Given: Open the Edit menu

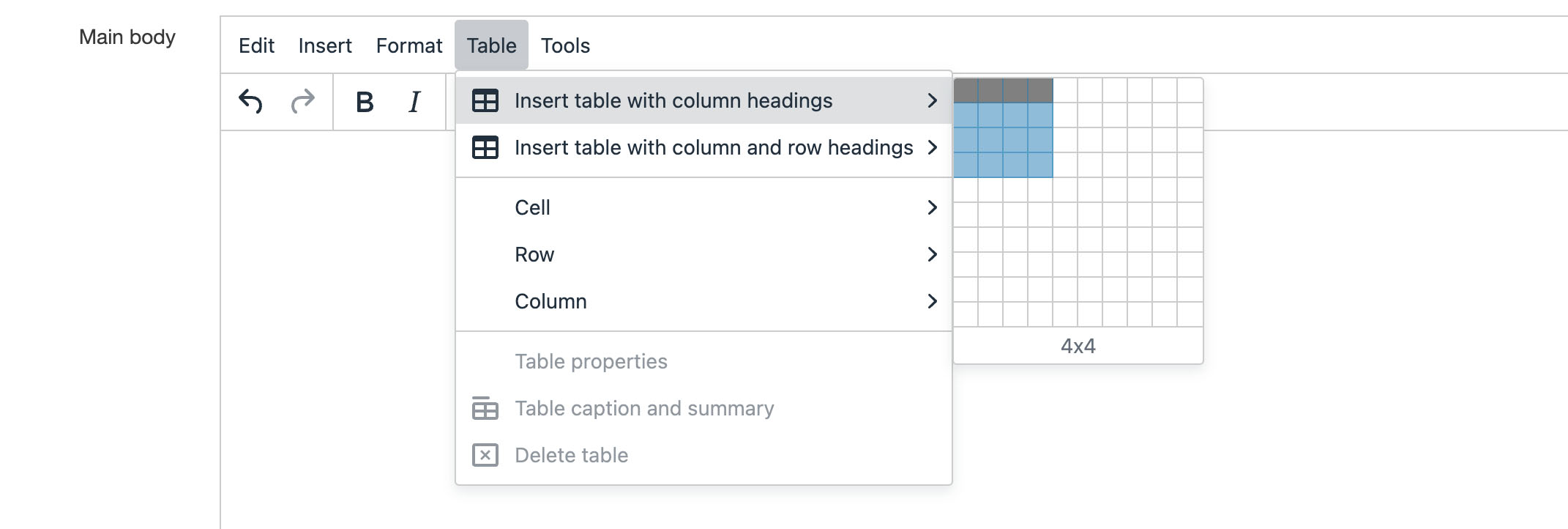Looking at the screenshot, I should coord(256,45).
